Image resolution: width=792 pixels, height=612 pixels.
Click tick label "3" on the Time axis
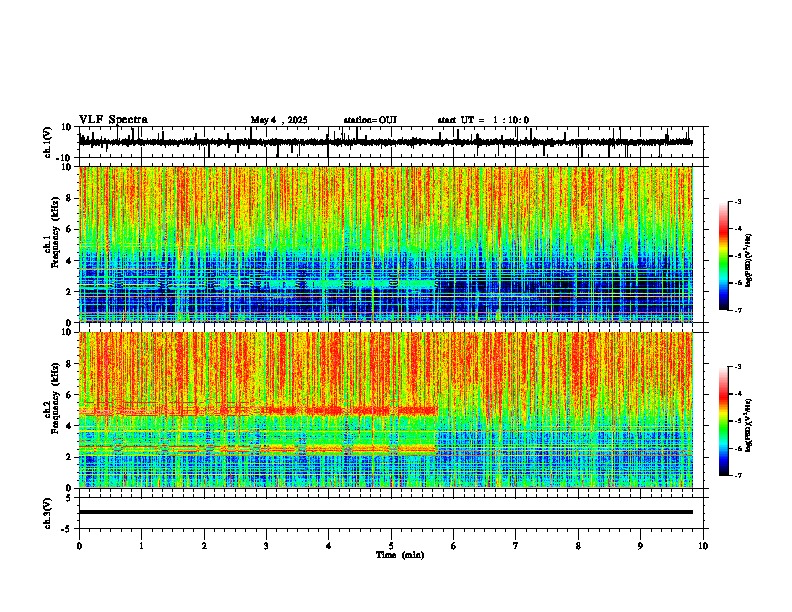266,545
